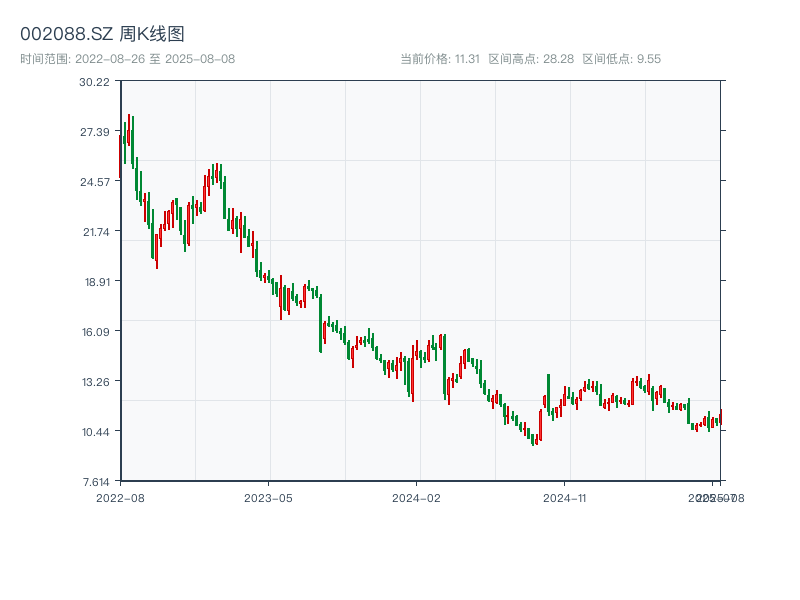Click the 2024-02 x-axis date label

[x=416, y=497]
